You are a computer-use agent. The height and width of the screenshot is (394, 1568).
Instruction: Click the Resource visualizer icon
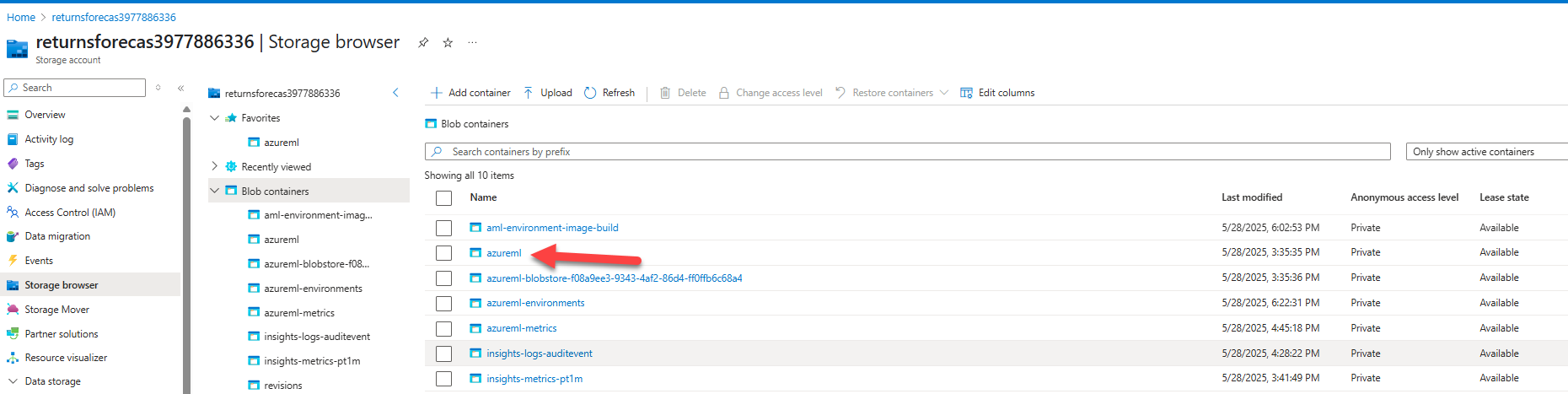tap(13, 358)
